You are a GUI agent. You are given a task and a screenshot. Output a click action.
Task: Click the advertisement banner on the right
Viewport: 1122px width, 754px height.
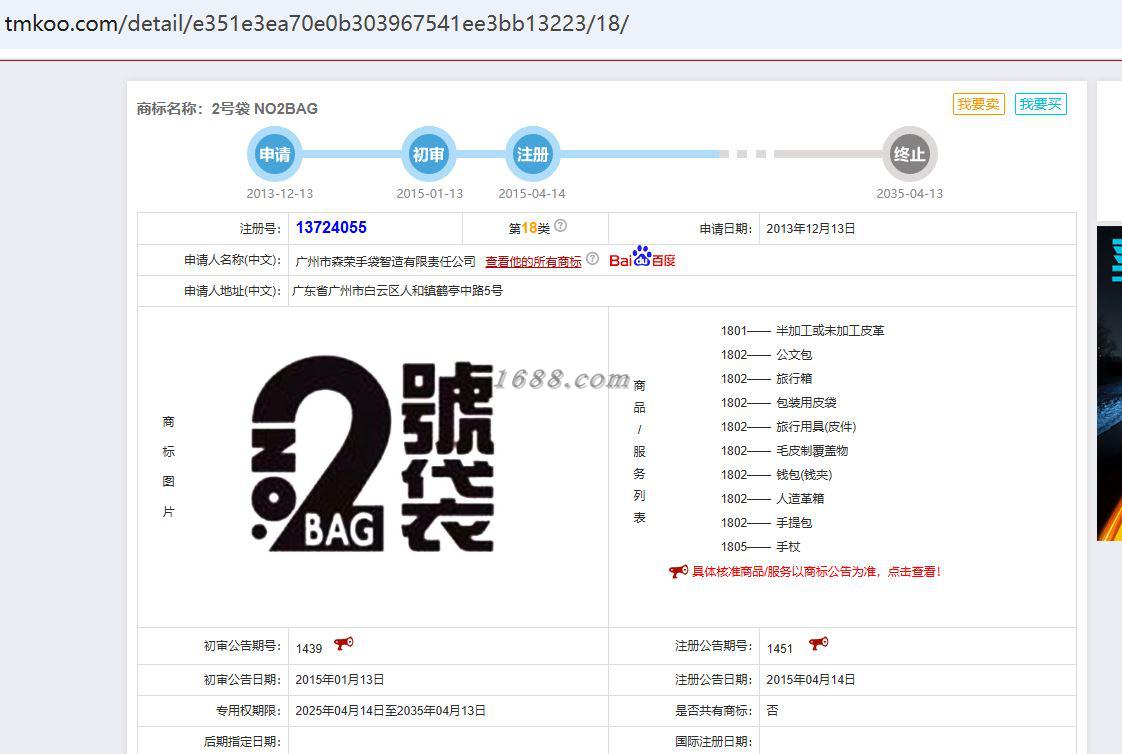coord(1109,383)
